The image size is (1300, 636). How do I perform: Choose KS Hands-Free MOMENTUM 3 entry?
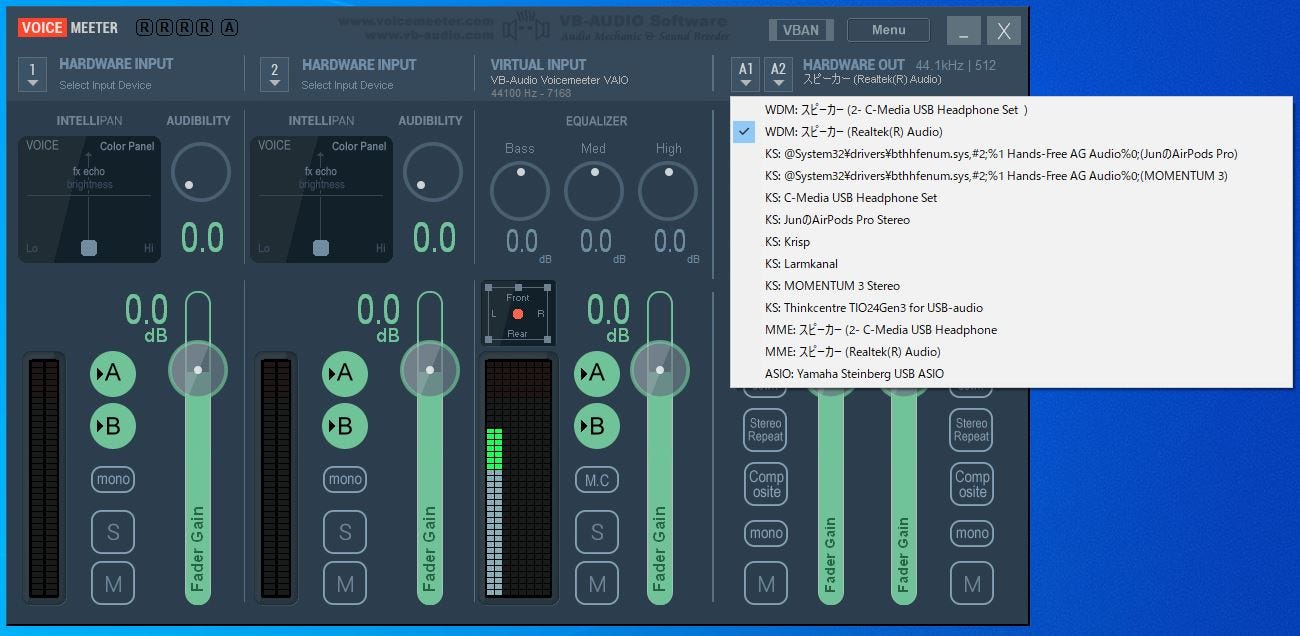click(x=1011, y=176)
